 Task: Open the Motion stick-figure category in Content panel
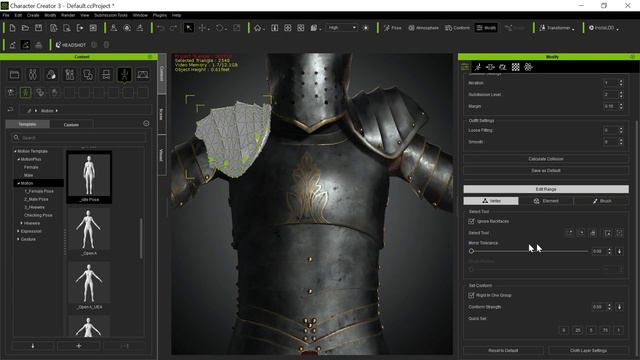tap(124, 74)
